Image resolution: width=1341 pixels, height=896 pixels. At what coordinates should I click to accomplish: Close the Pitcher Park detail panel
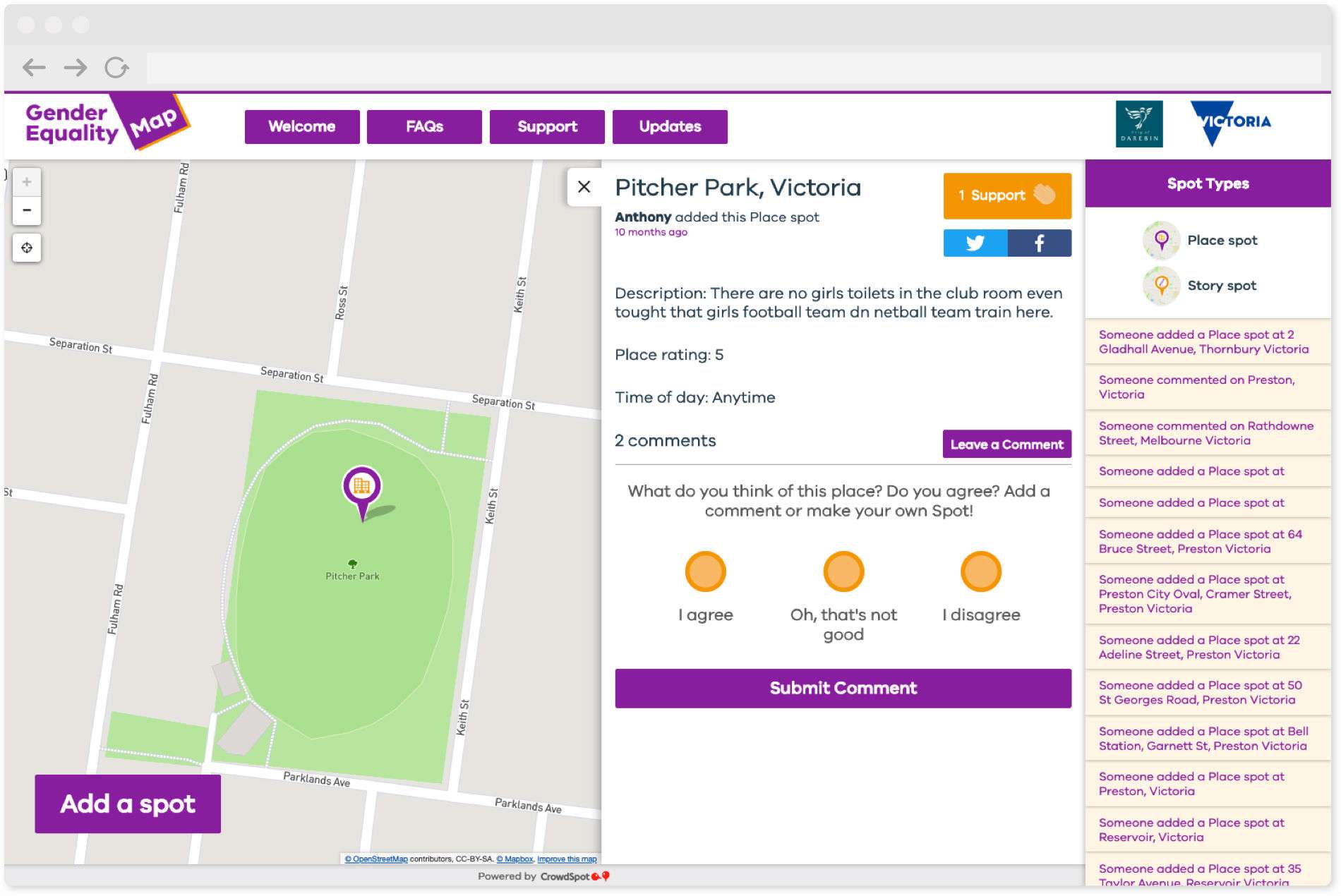584,186
